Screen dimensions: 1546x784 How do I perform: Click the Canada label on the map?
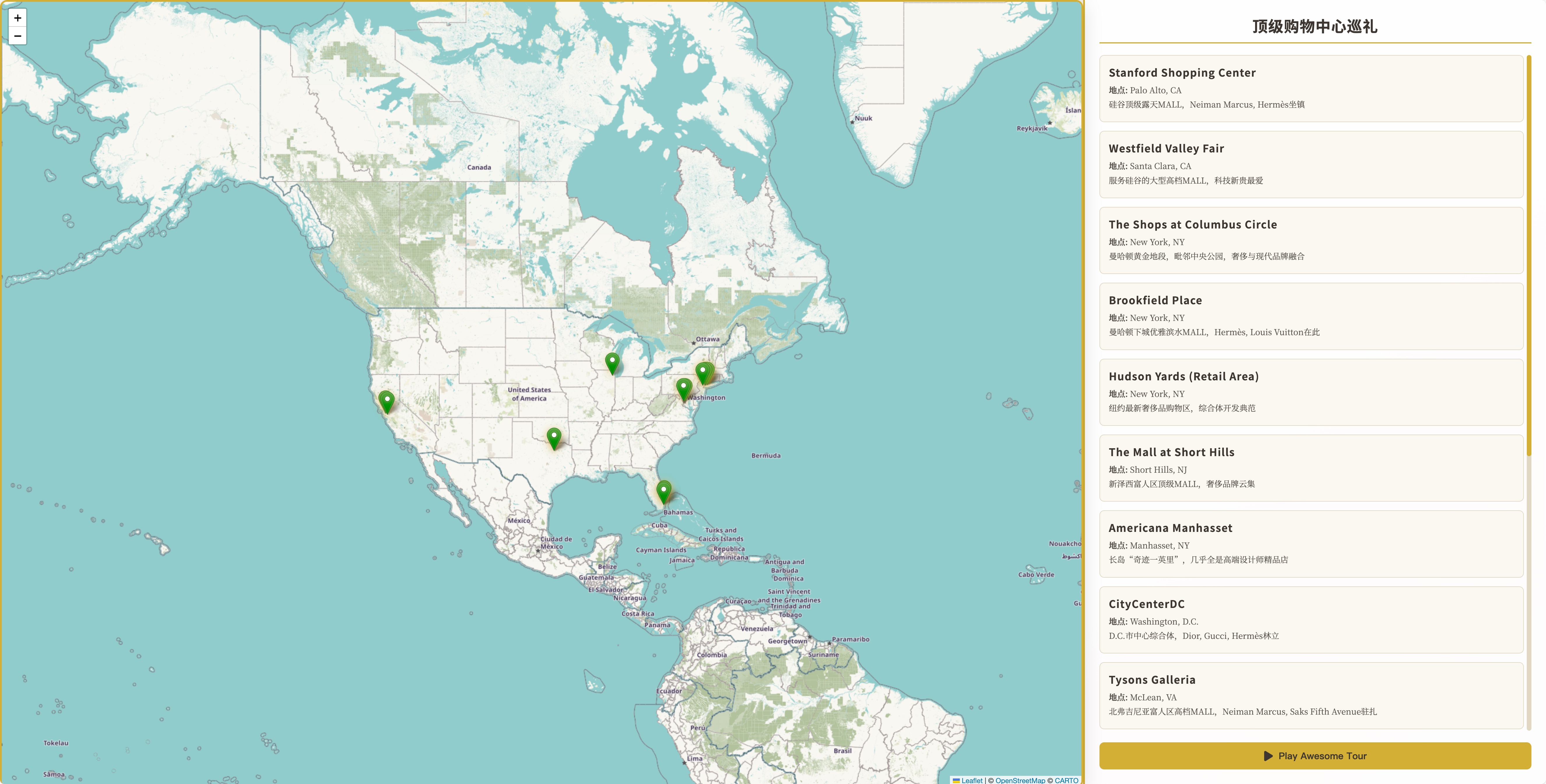point(479,168)
